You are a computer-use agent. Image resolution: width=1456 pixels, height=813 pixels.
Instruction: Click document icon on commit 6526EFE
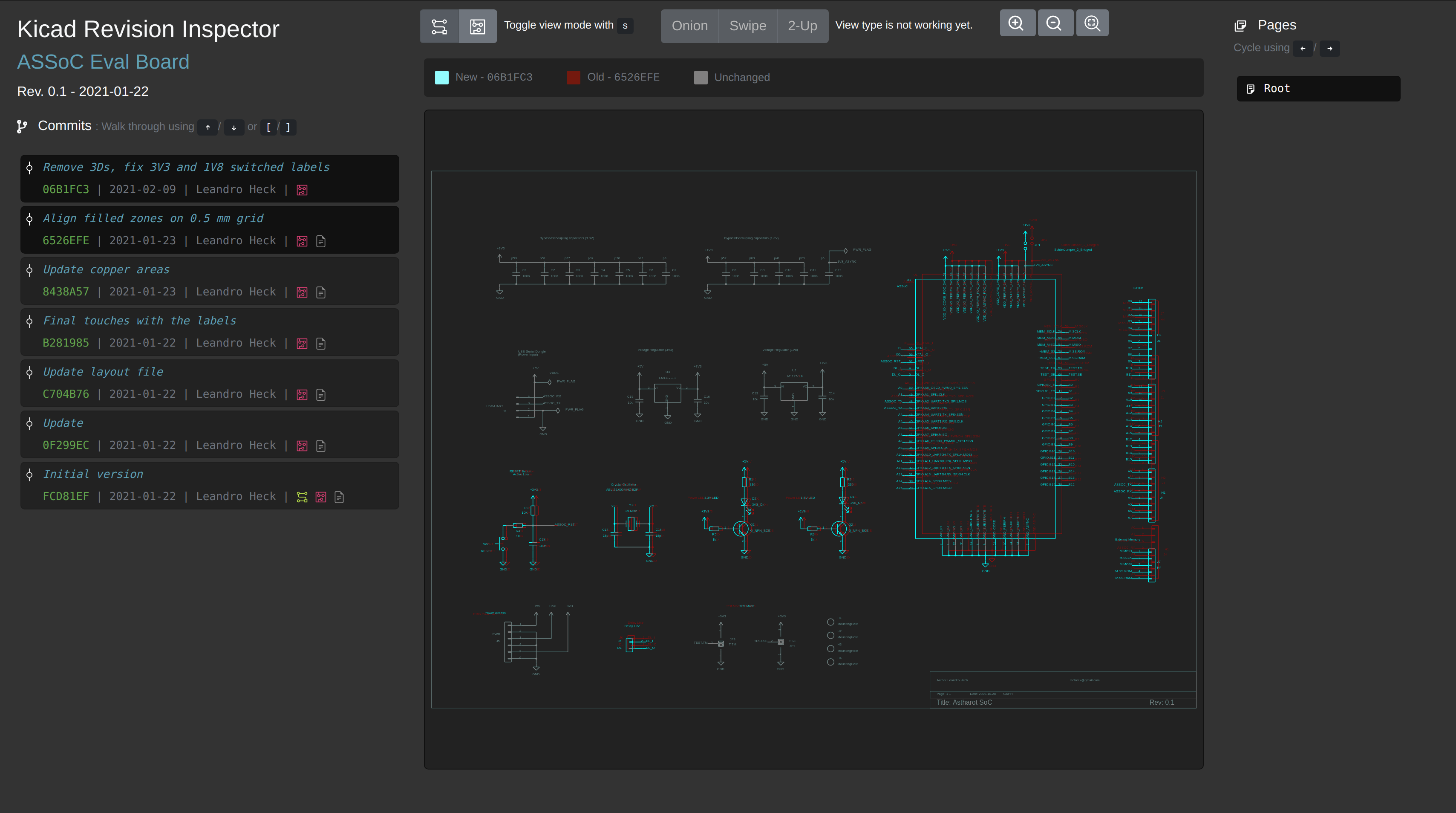pyautogui.click(x=321, y=241)
